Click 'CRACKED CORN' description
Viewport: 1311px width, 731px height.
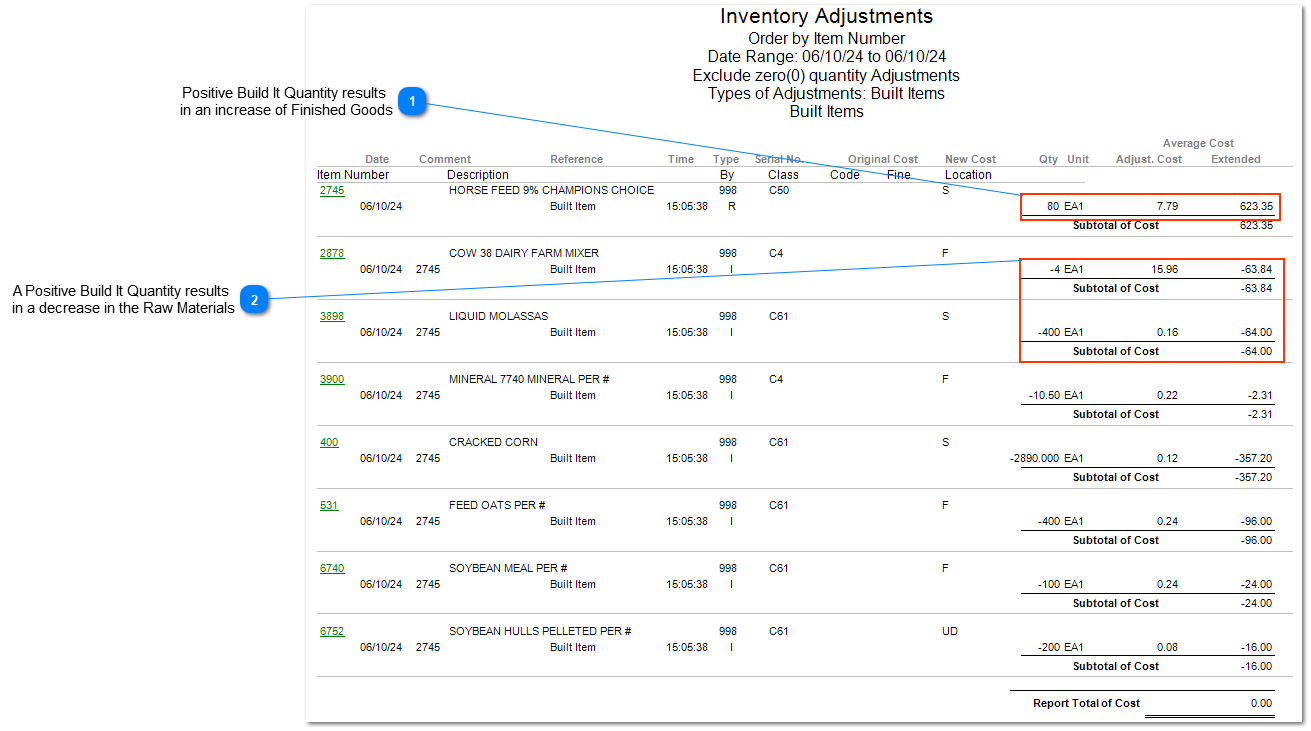coord(493,442)
